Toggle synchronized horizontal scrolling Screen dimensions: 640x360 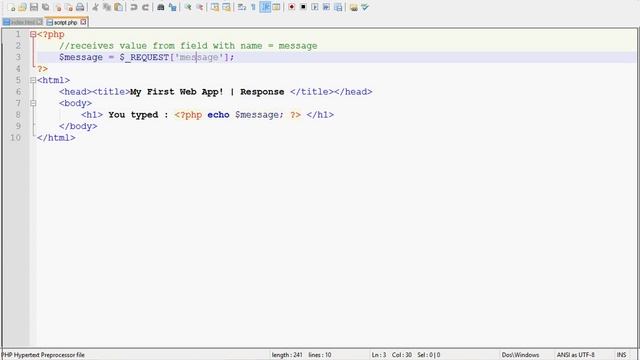pos(226,7)
